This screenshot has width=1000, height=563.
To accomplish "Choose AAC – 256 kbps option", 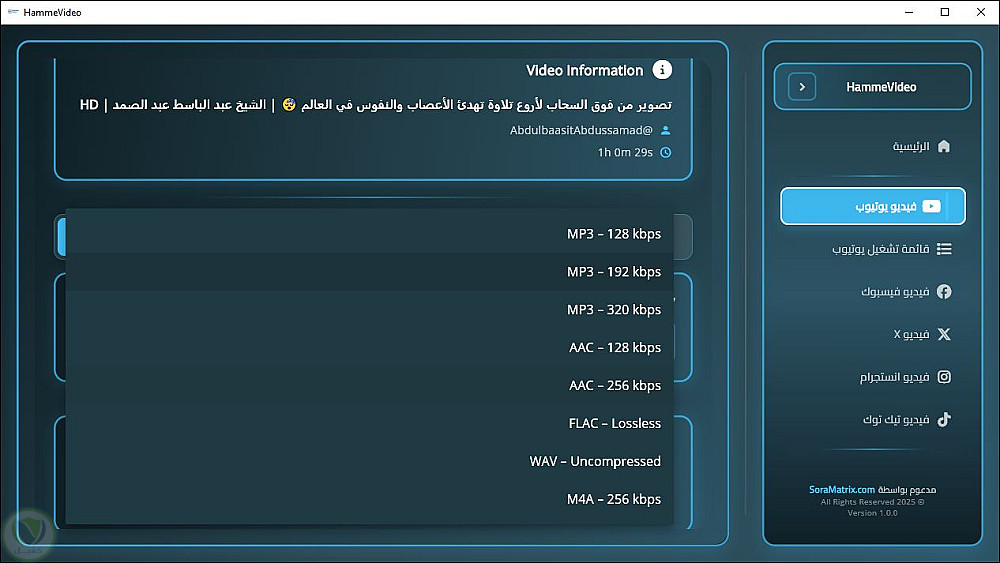I will 369,385.
